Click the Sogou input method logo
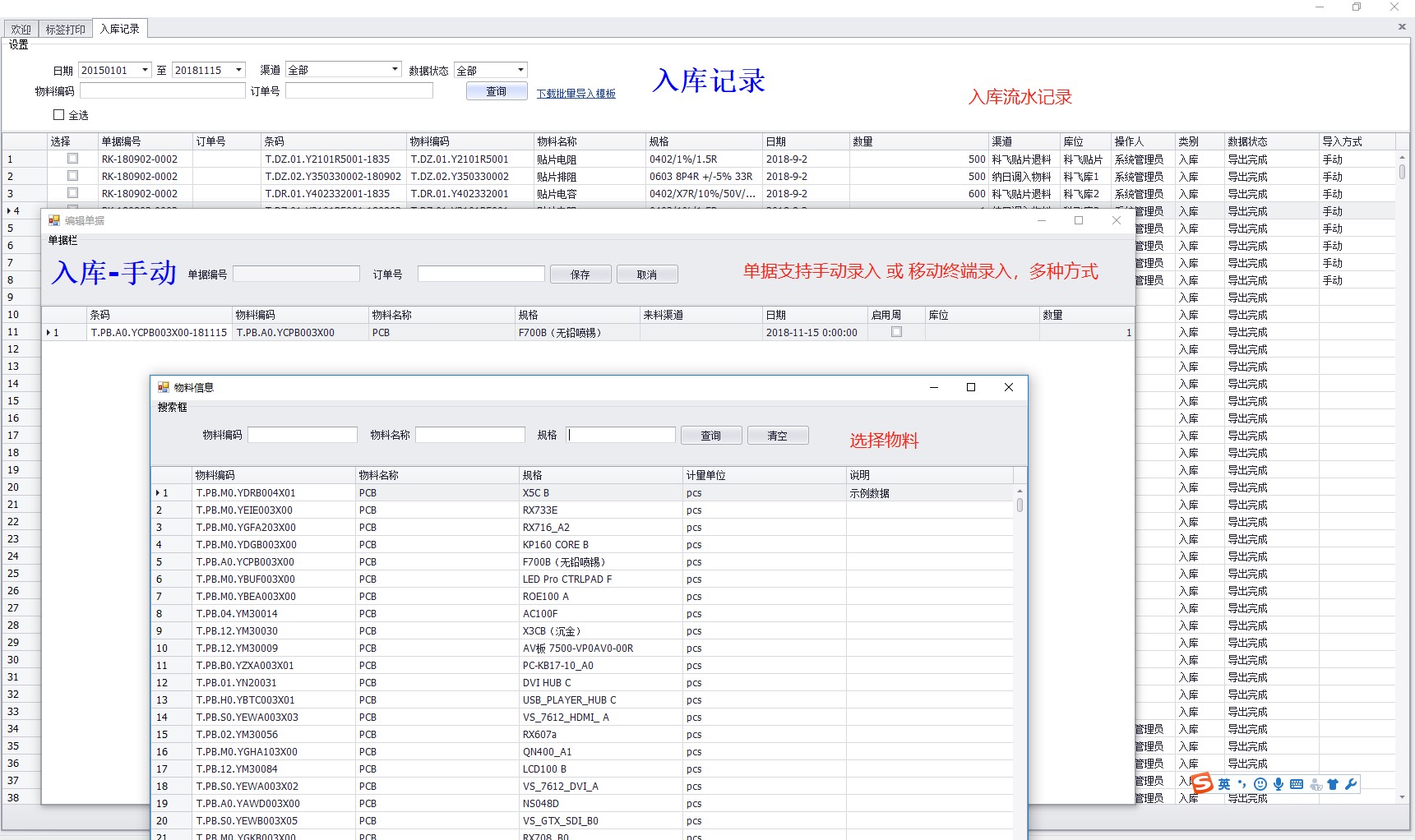The width and height of the screenshot is (1415, 840). tap(1202, 784)
